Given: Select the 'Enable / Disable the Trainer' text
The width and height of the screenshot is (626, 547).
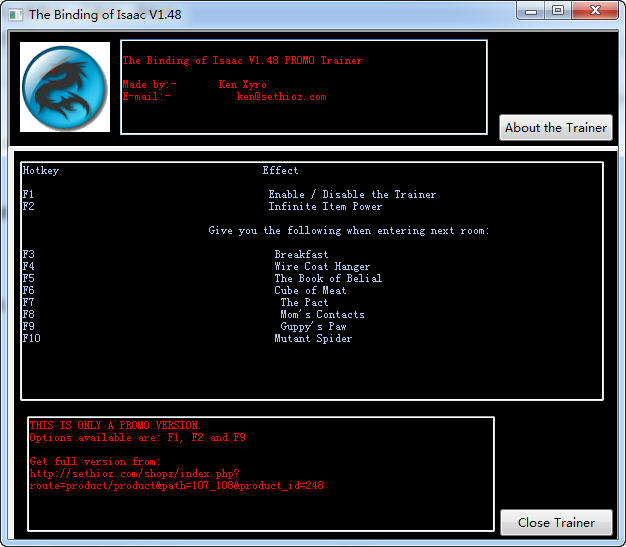Looking at the screenshot, I should click(x=352, y=194).
